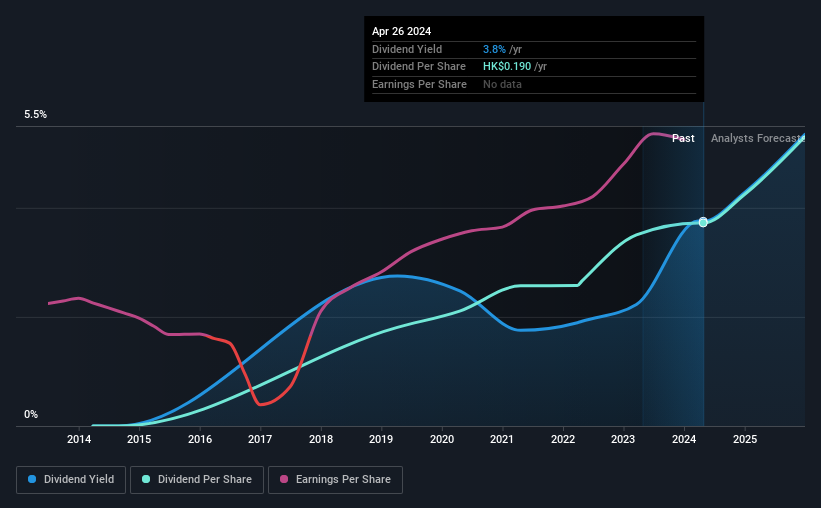Click the 5.5% y-axis label
This screenshot has height=508, width=821.
point(36,115)
